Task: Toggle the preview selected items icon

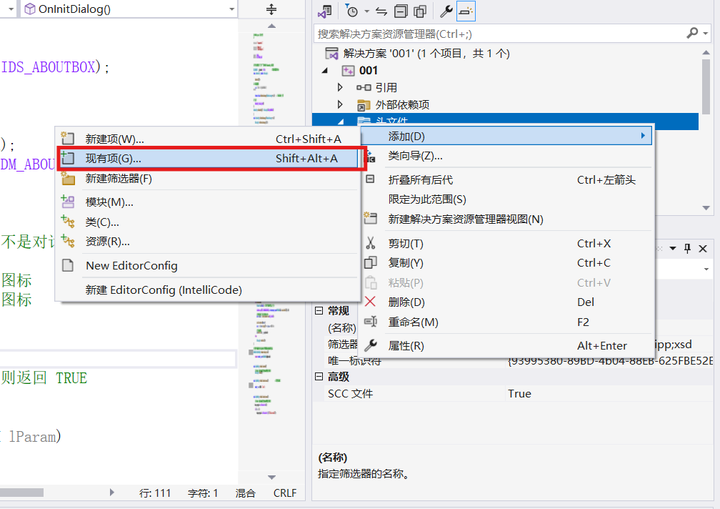Action: [x=466, y=11]
